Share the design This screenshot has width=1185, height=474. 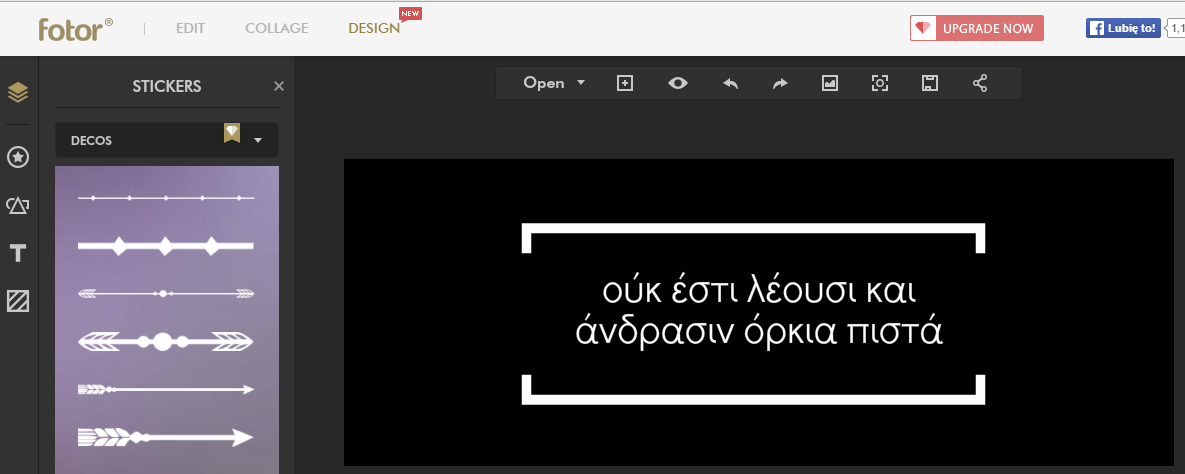click(980, 83)
